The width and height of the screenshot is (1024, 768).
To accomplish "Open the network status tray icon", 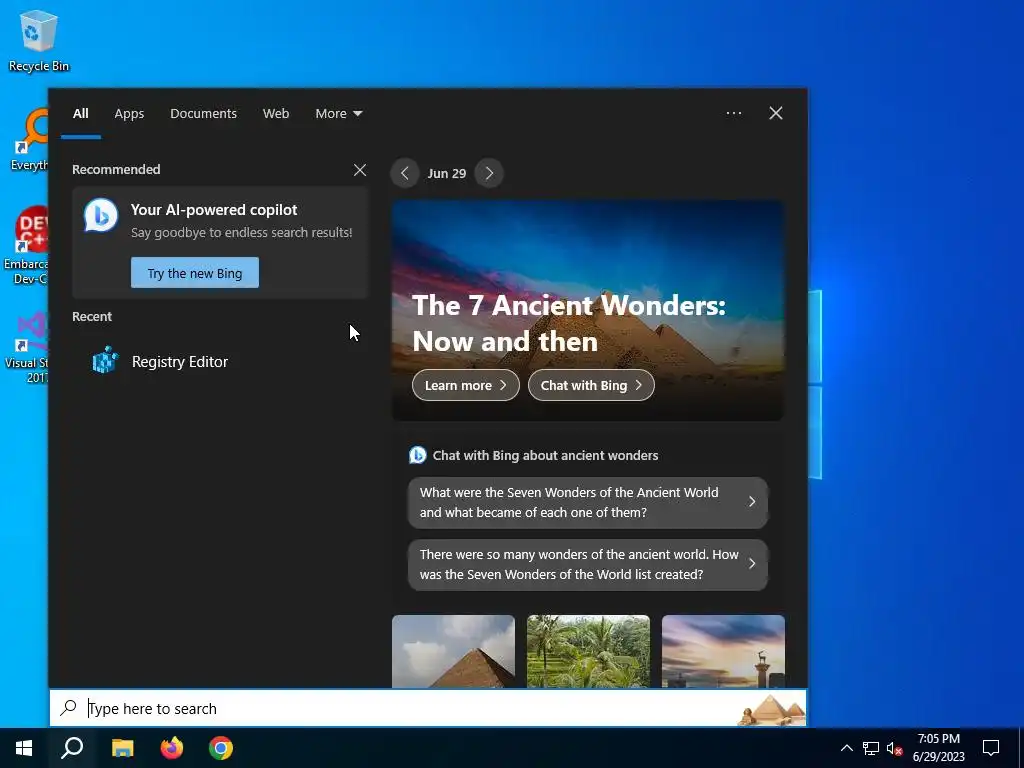I will (x=871, y=748).
